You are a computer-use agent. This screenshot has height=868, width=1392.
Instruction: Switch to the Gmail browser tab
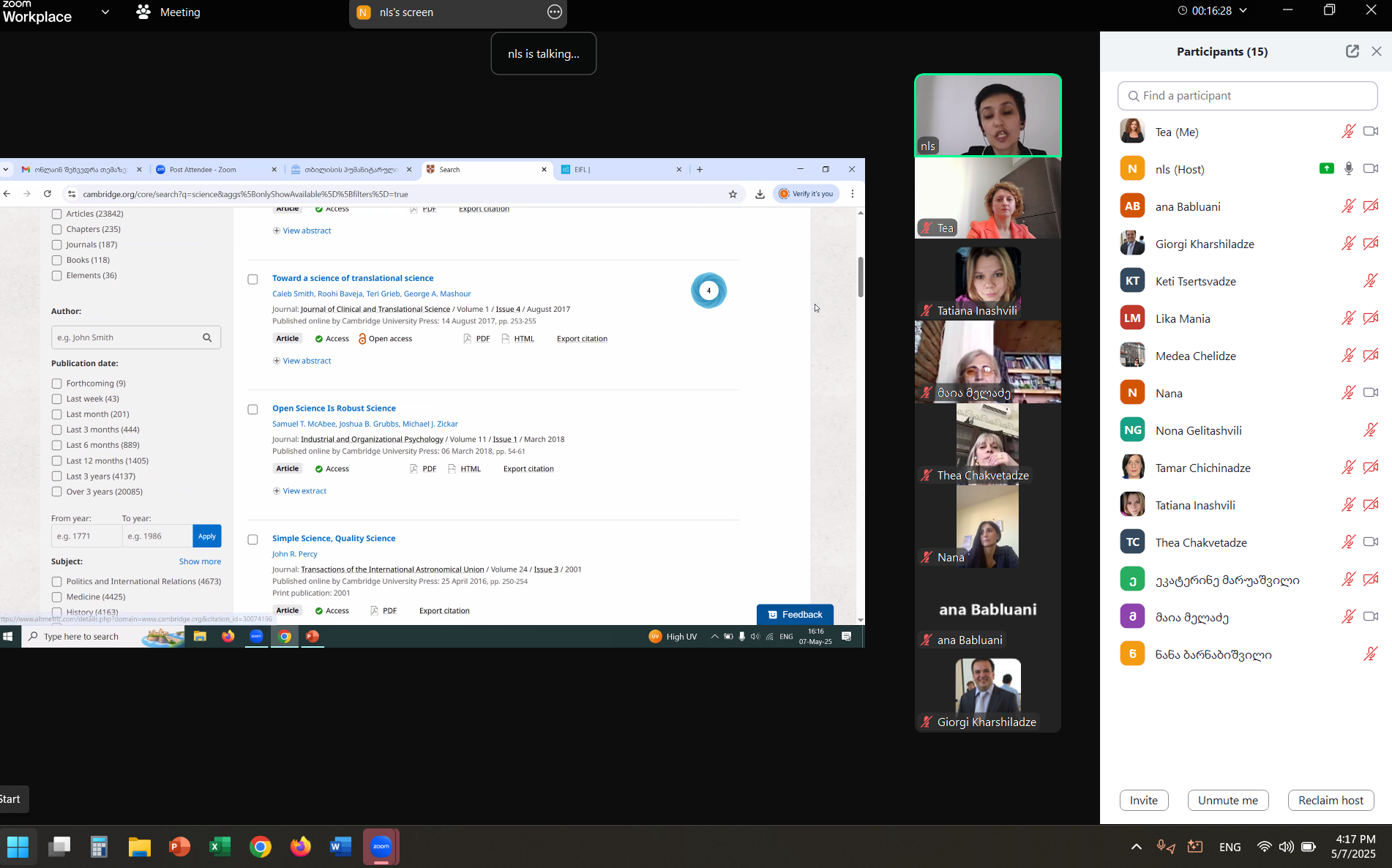tap(81, 169)
